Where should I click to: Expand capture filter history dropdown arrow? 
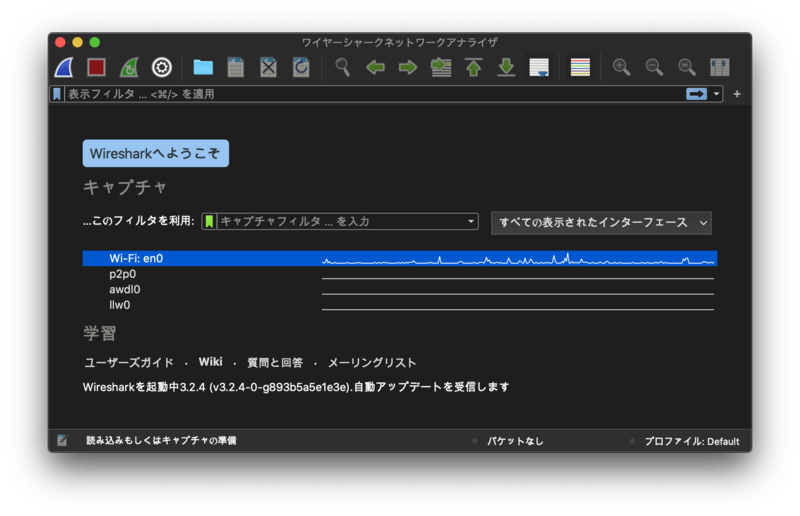[x=471, y=222]
